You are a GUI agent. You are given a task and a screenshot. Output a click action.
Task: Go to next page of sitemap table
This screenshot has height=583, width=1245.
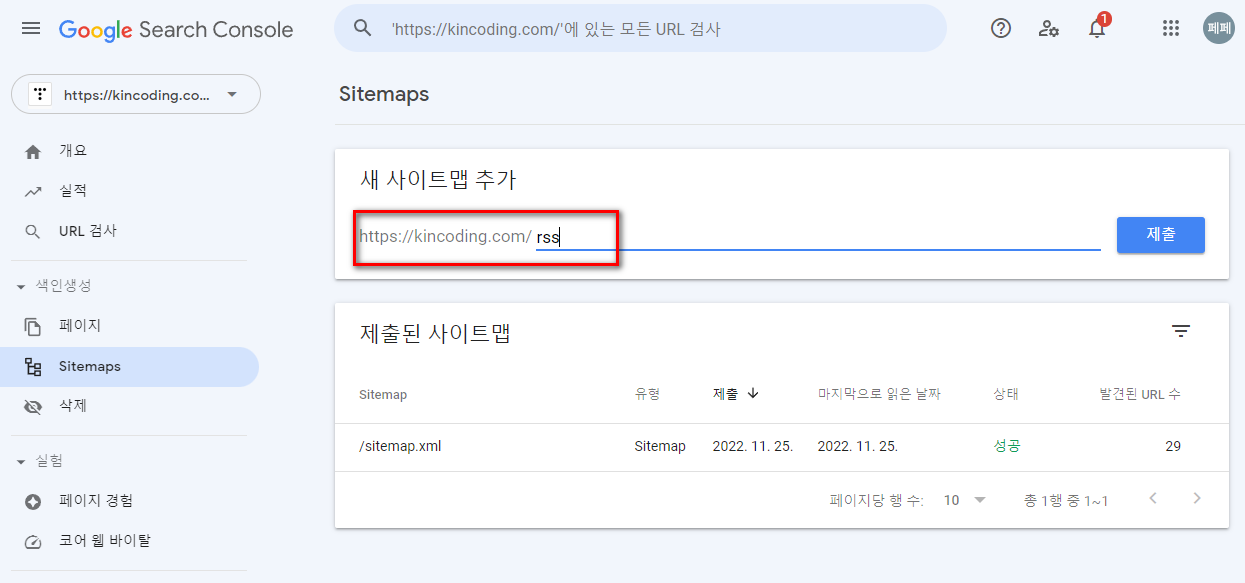tap(1197, 498)
